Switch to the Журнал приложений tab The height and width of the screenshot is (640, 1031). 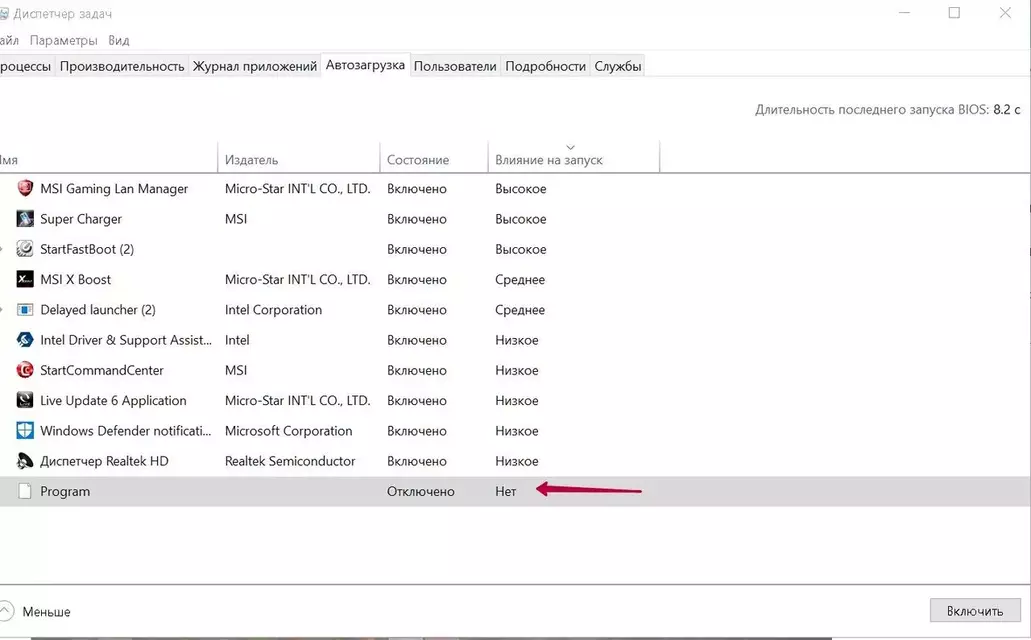[x=254, y=66]
